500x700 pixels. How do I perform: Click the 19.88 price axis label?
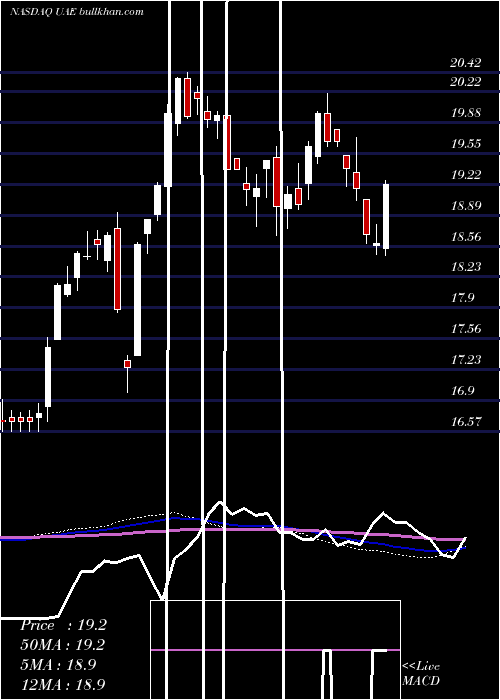click(466, 113)
